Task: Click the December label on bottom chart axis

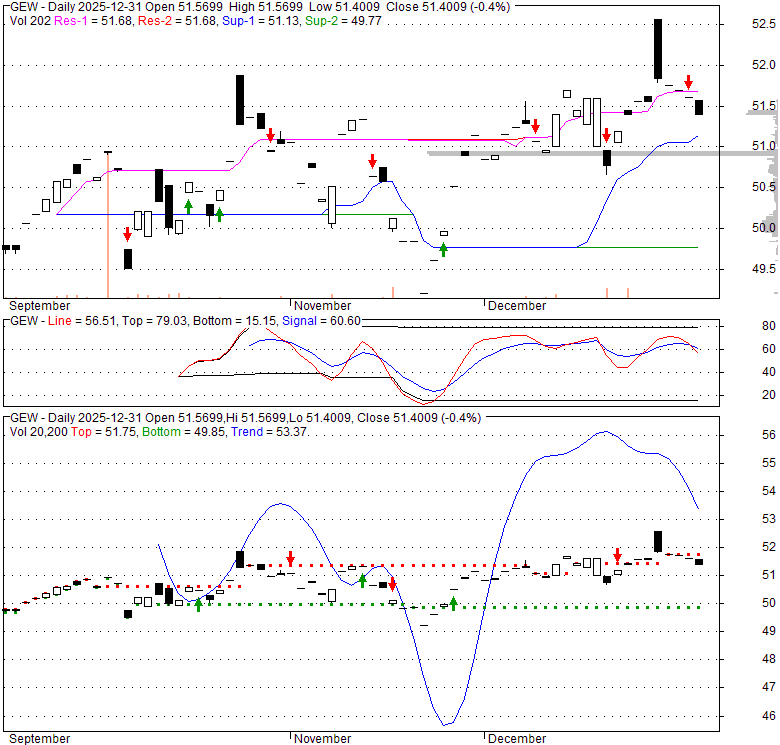Action: (x=516, y=738)
